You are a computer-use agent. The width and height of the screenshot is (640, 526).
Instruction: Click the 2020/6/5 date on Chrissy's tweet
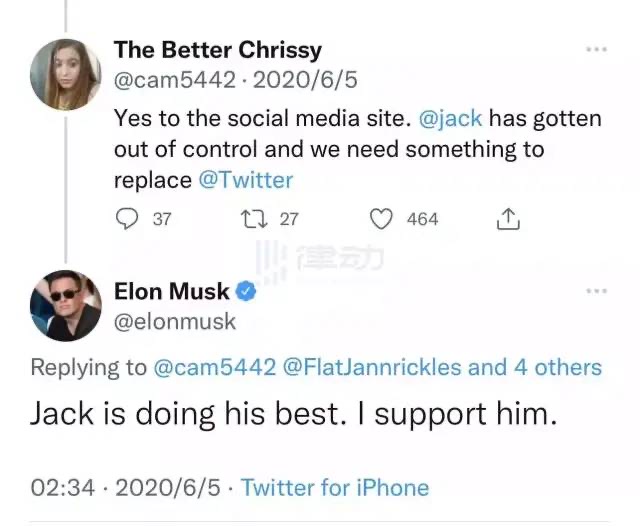[305, 80]
